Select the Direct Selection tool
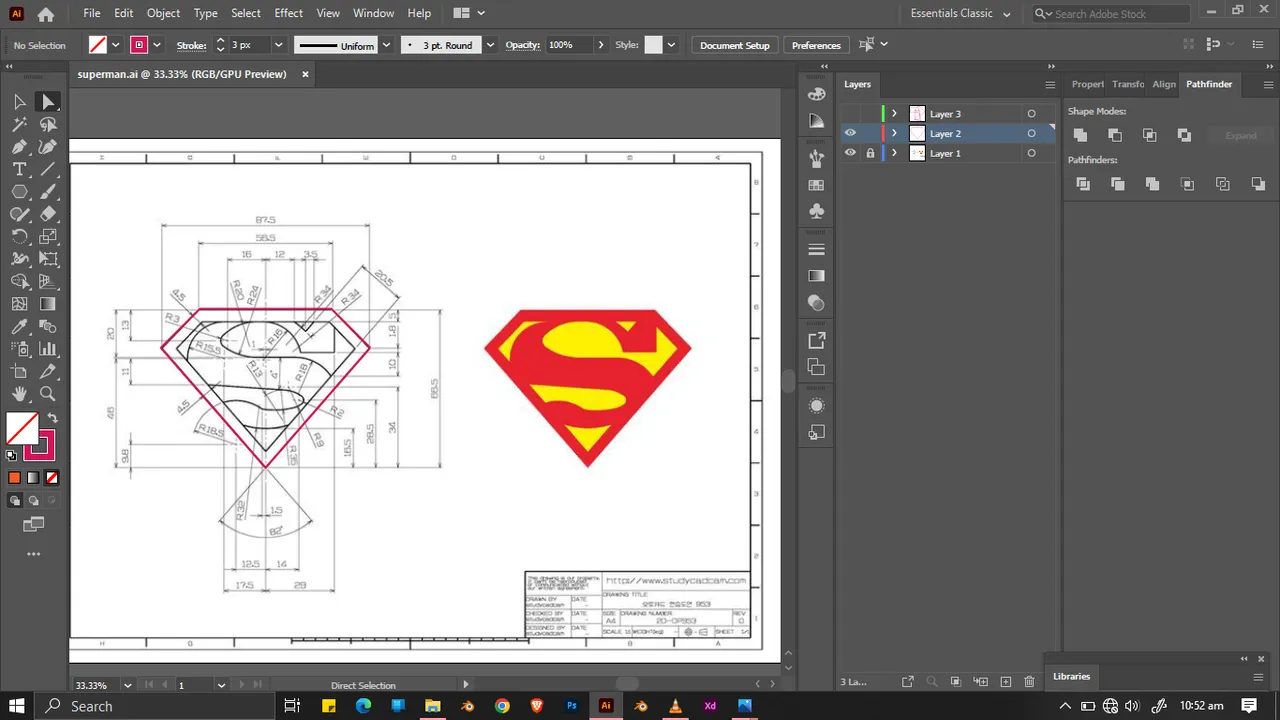The height and width of the screenshot is (720, 1280). [x=48, y=102]
